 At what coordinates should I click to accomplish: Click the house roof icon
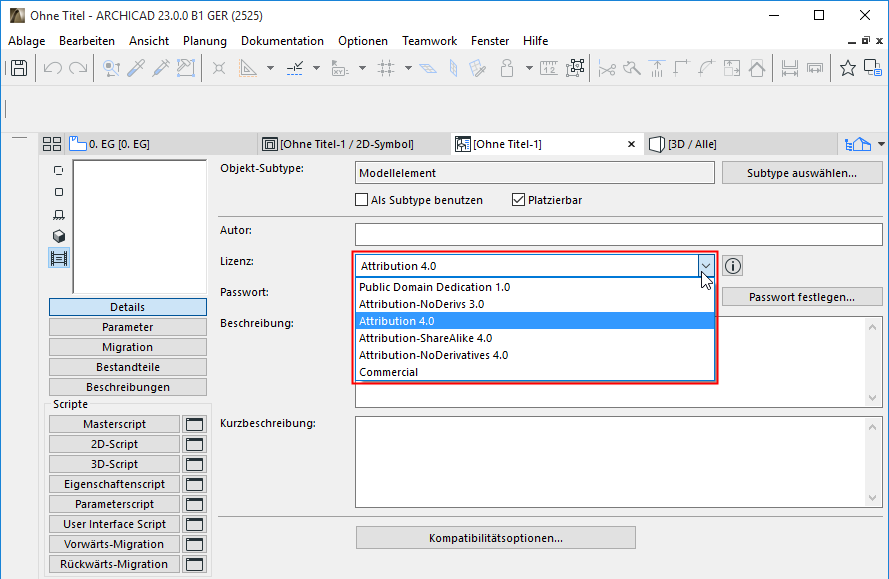(x=757, y=68)
